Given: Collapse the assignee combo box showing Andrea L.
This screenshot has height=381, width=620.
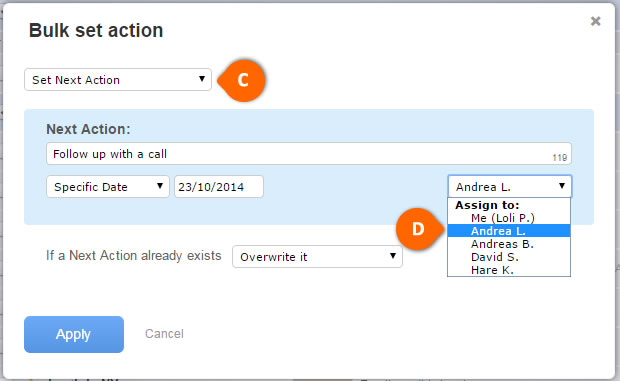Looking at the screenshot, I should click(x=510, y=187).
